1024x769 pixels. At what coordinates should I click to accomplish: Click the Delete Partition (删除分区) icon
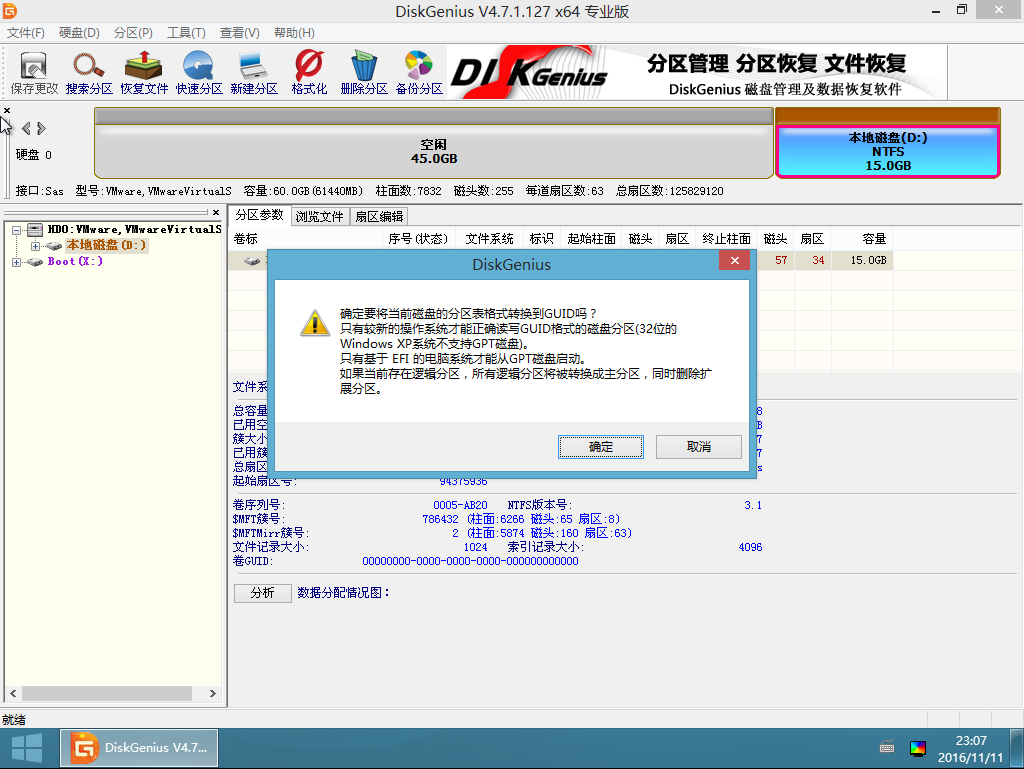(x=364, y=72)
